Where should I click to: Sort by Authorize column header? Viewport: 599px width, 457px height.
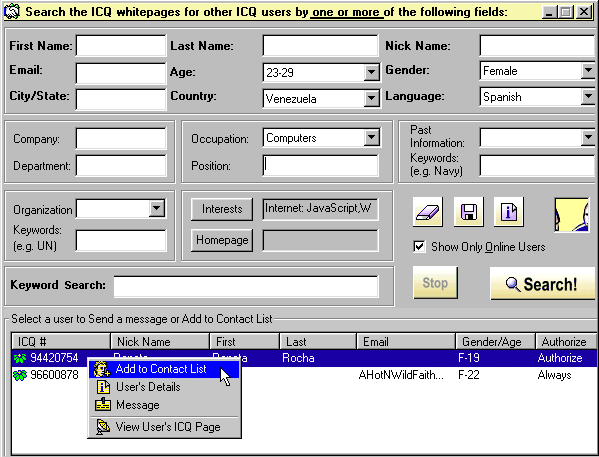[566, 341]
